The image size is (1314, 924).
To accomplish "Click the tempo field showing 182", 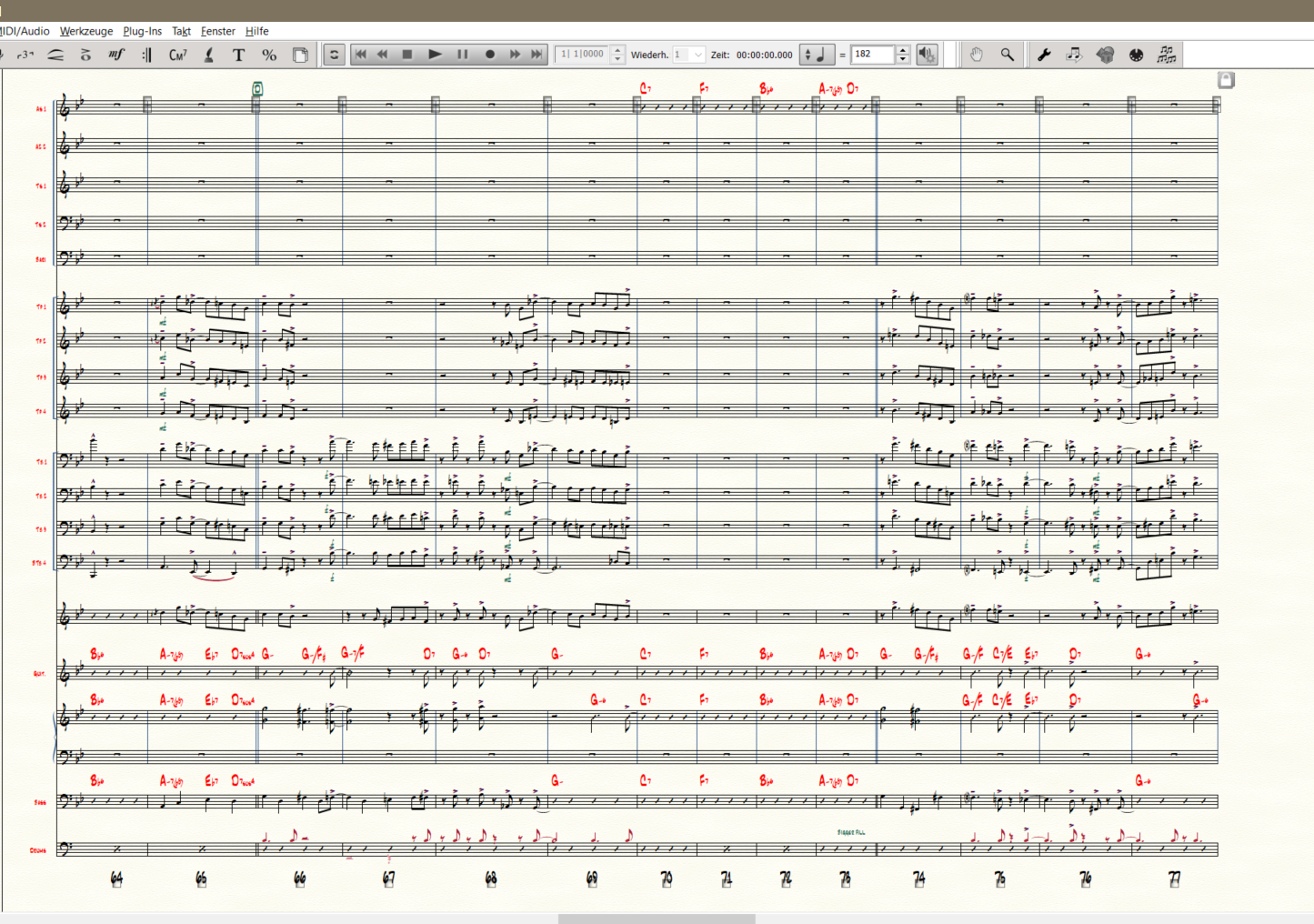I will click(x=871, y=55).
